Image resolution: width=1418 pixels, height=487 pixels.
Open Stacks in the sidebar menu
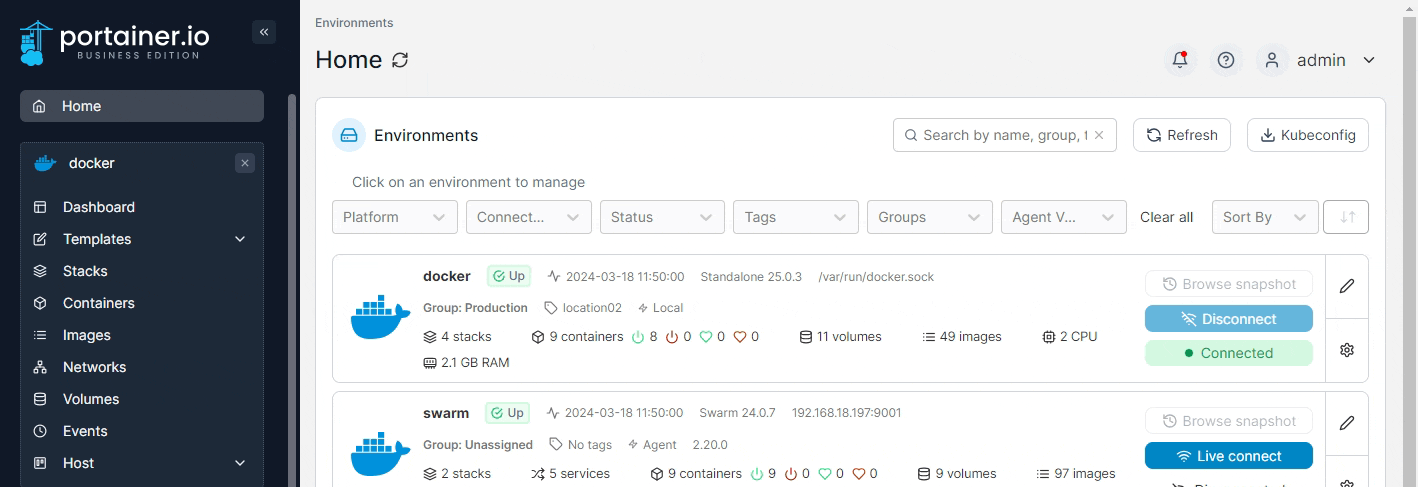tap(85, 271)
